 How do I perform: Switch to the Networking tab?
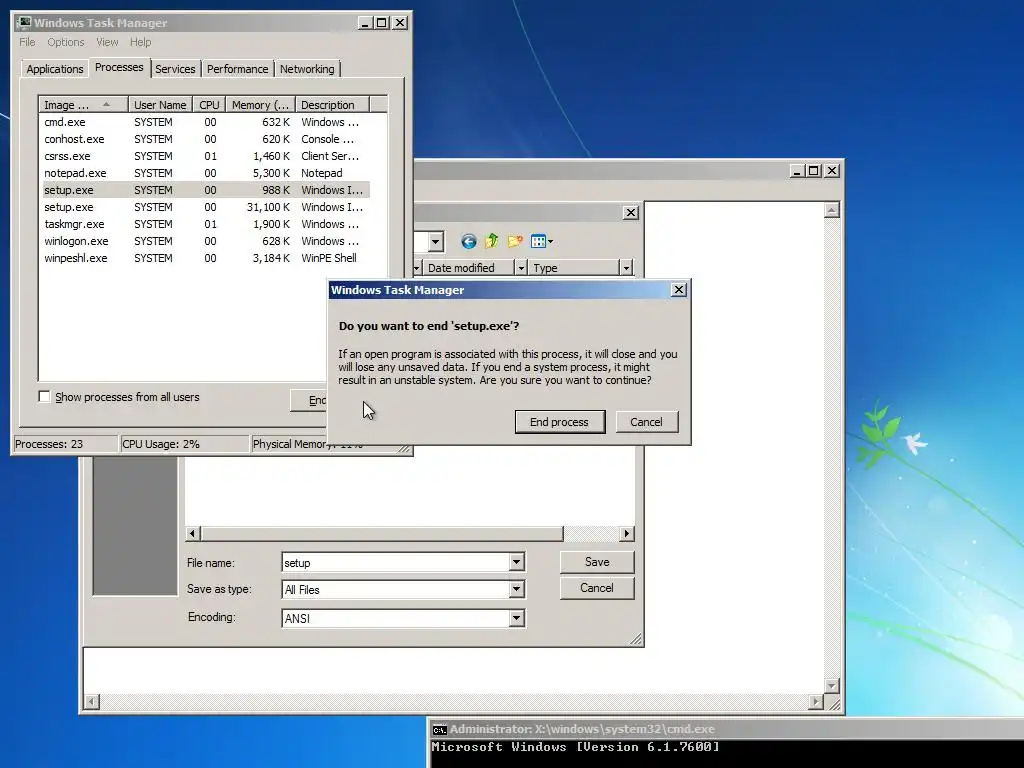tap(307, 69)
